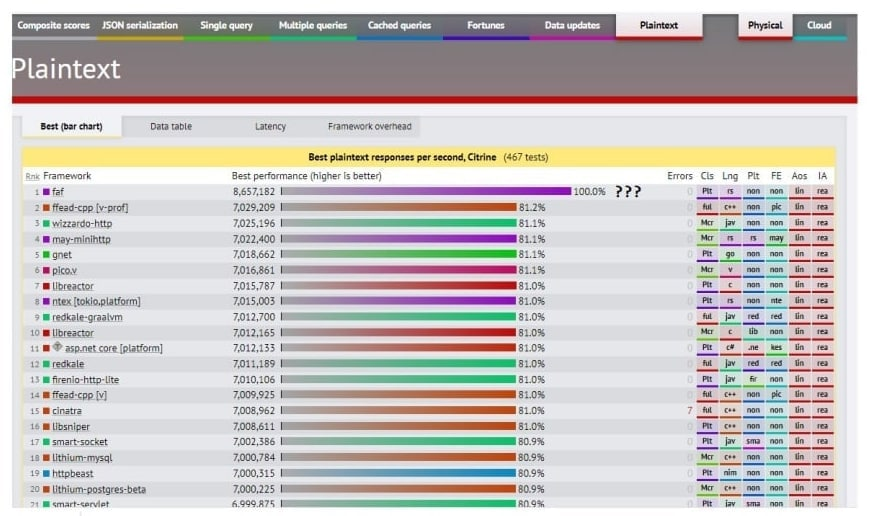Switch to JSON serialization tab
The height and width of the screenshot is (516, 869).
140,25
